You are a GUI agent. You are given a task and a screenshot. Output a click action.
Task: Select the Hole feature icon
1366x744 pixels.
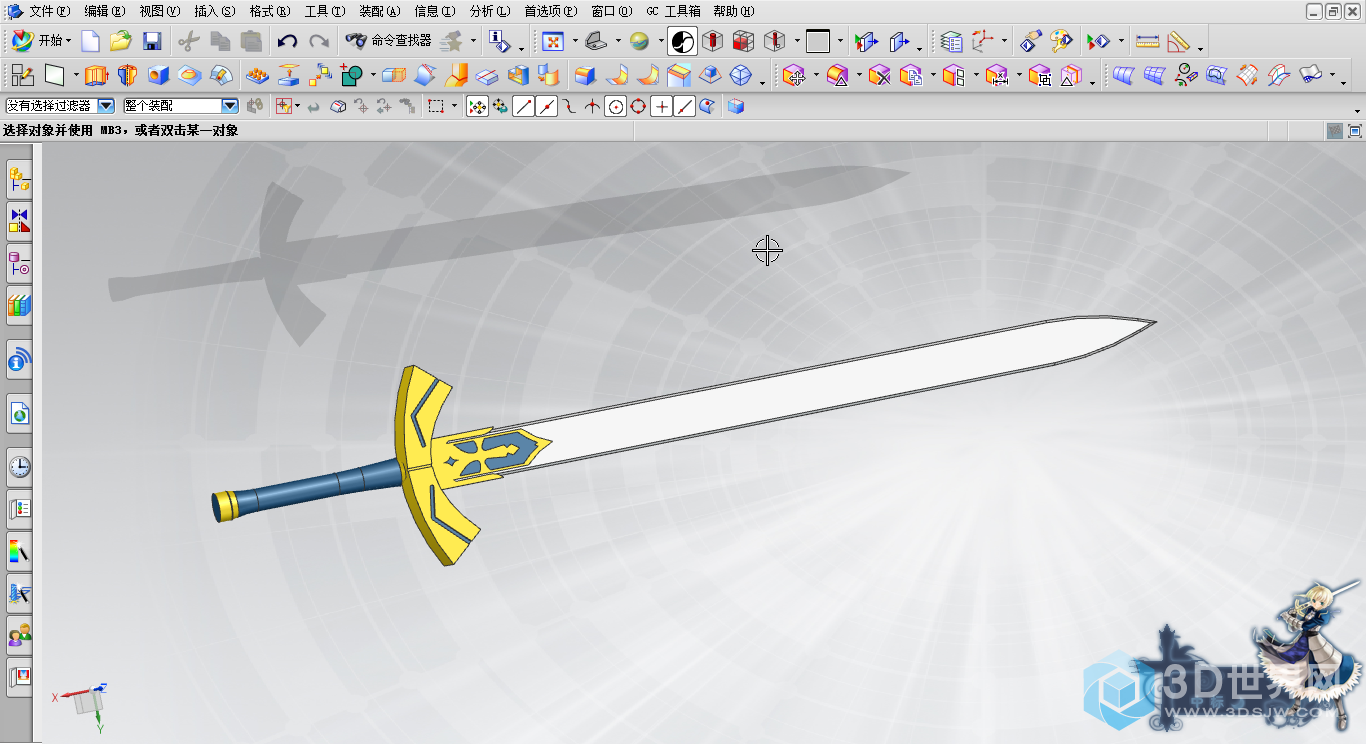(x=158, y=75)
